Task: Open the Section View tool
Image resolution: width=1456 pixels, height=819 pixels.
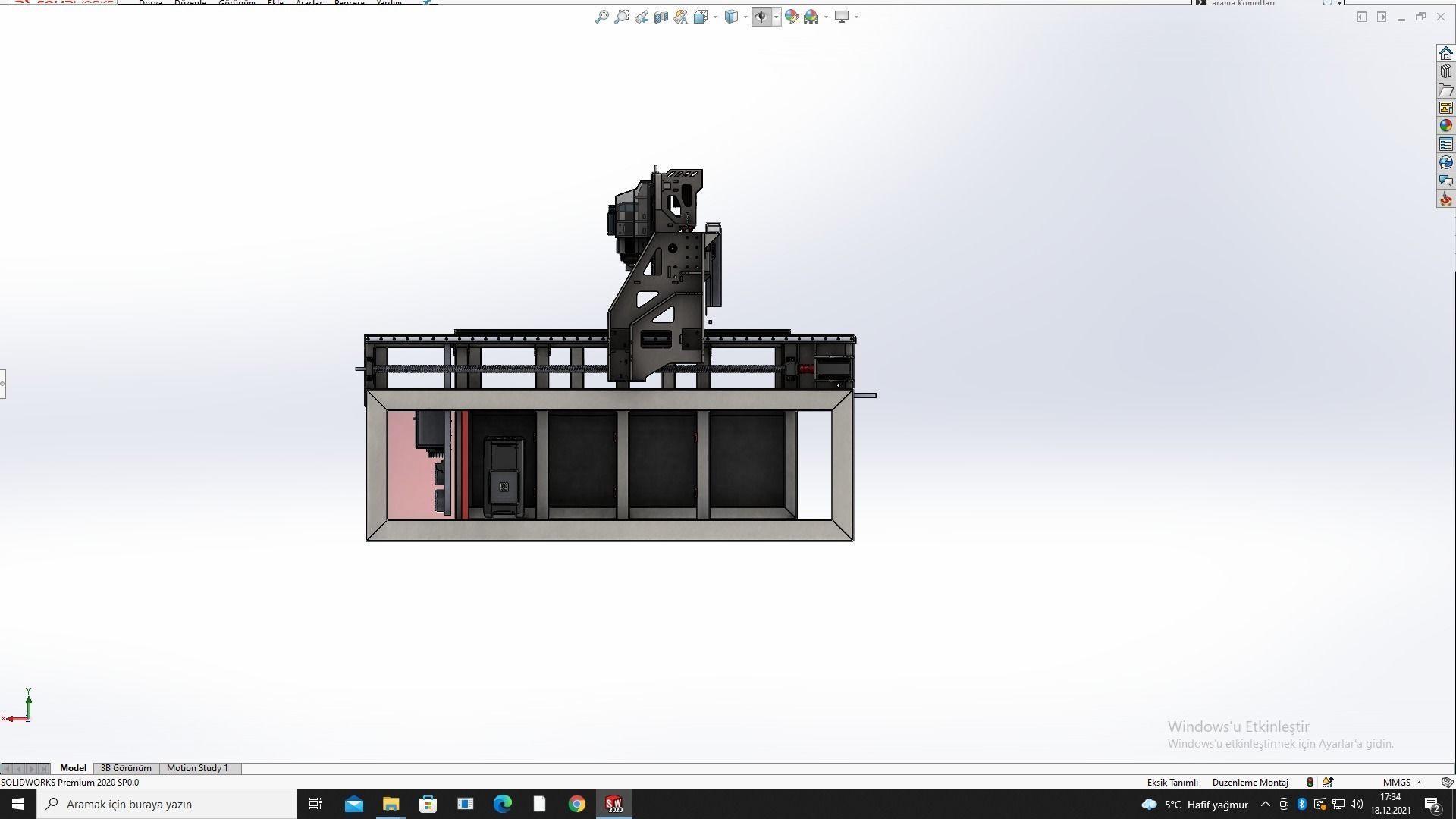Action: click(x=661, y=17)
